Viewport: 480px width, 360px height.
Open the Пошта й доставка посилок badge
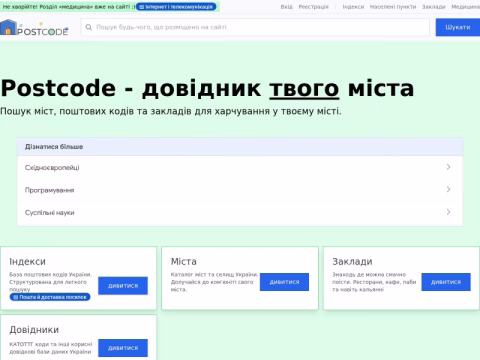click(x=50, y=297)
